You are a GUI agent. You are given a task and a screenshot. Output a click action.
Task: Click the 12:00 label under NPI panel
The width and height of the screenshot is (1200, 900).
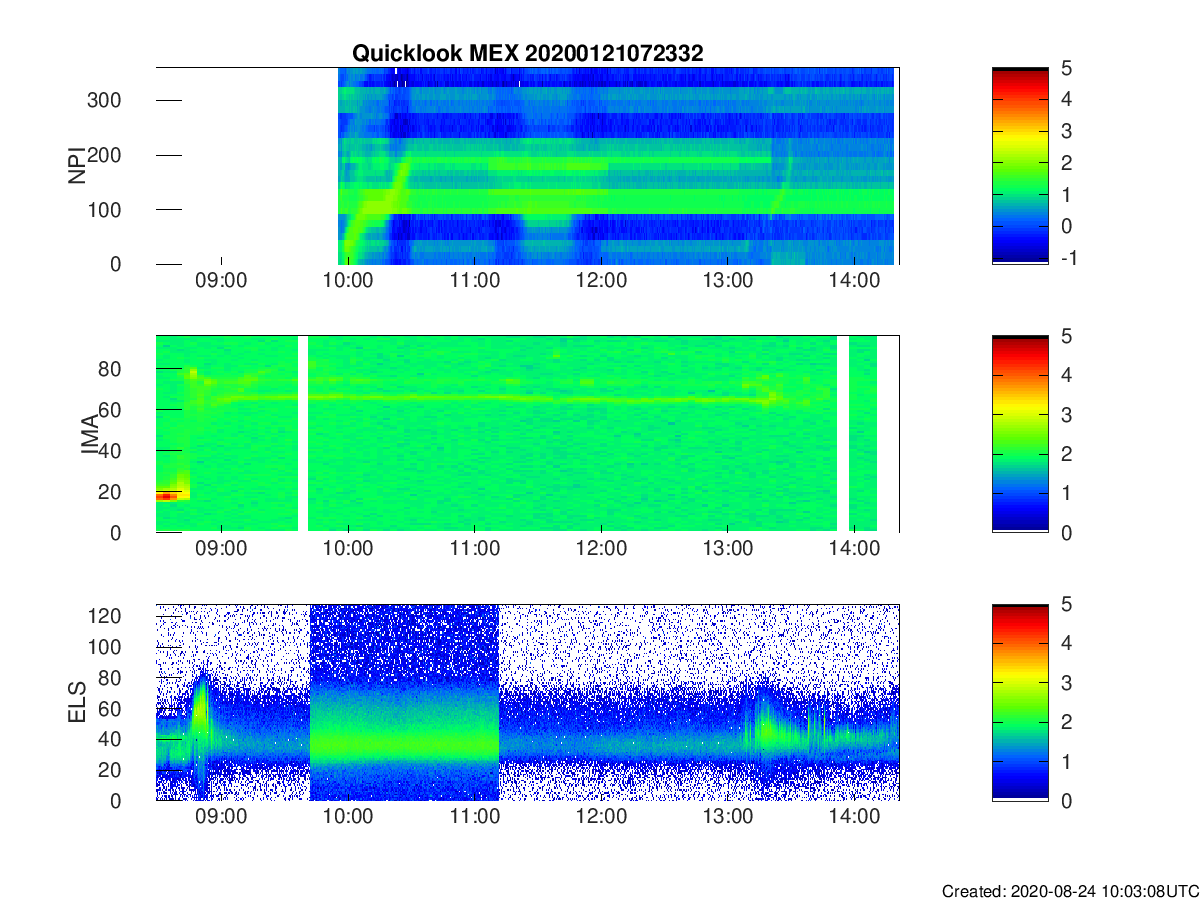[601, 281]
